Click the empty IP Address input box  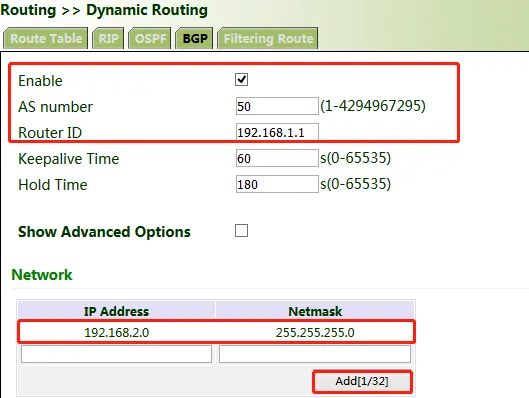click(116, 354)
